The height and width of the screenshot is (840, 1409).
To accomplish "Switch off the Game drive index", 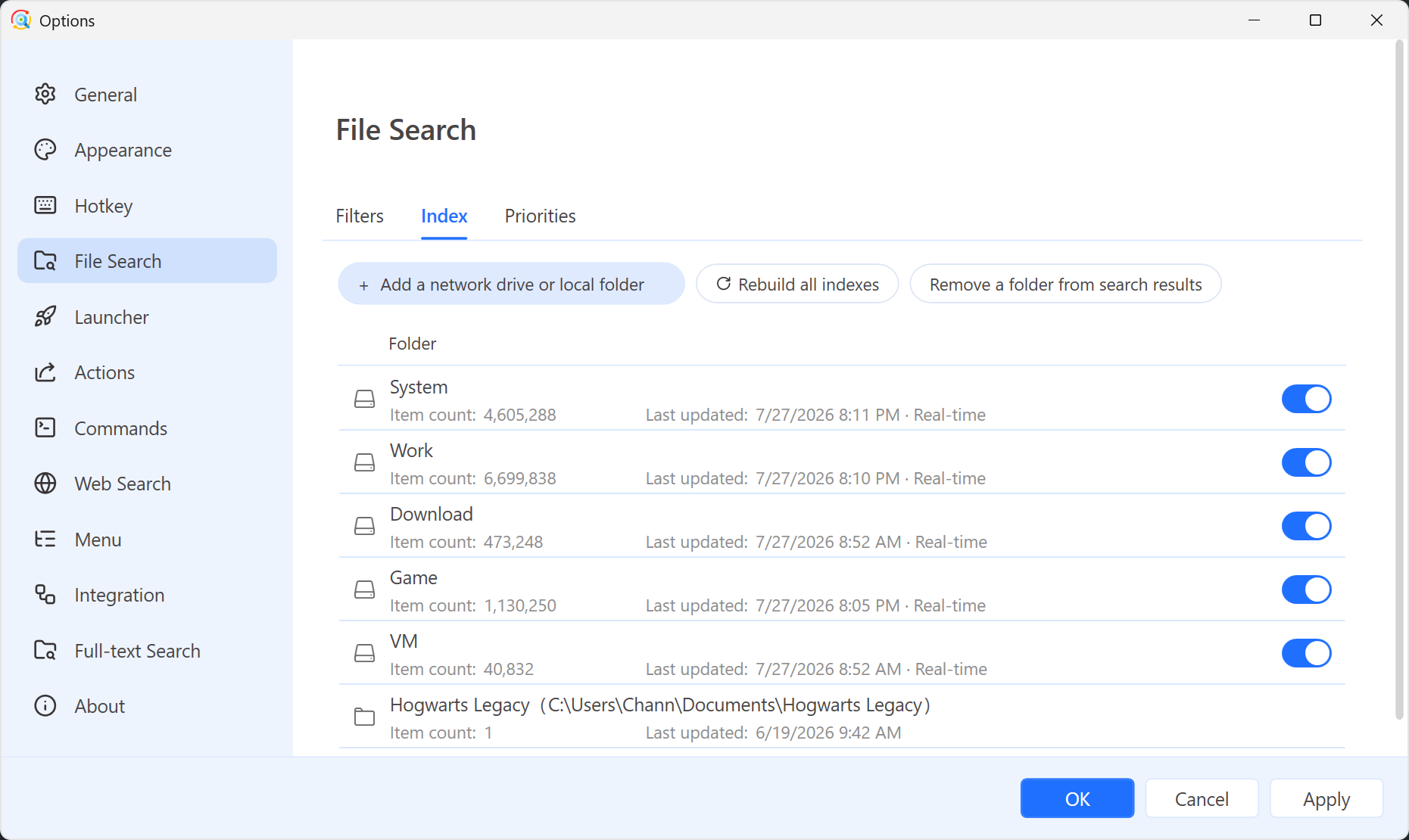I will tap(1306, 590).
